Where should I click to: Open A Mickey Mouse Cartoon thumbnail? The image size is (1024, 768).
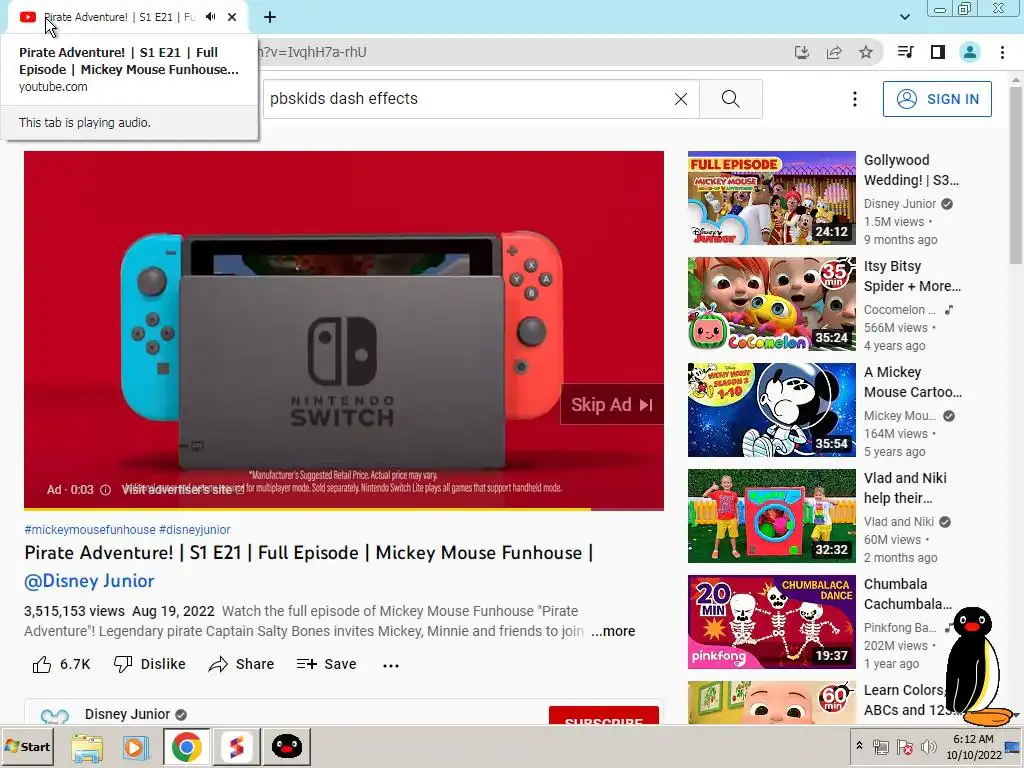pos(771,409)
